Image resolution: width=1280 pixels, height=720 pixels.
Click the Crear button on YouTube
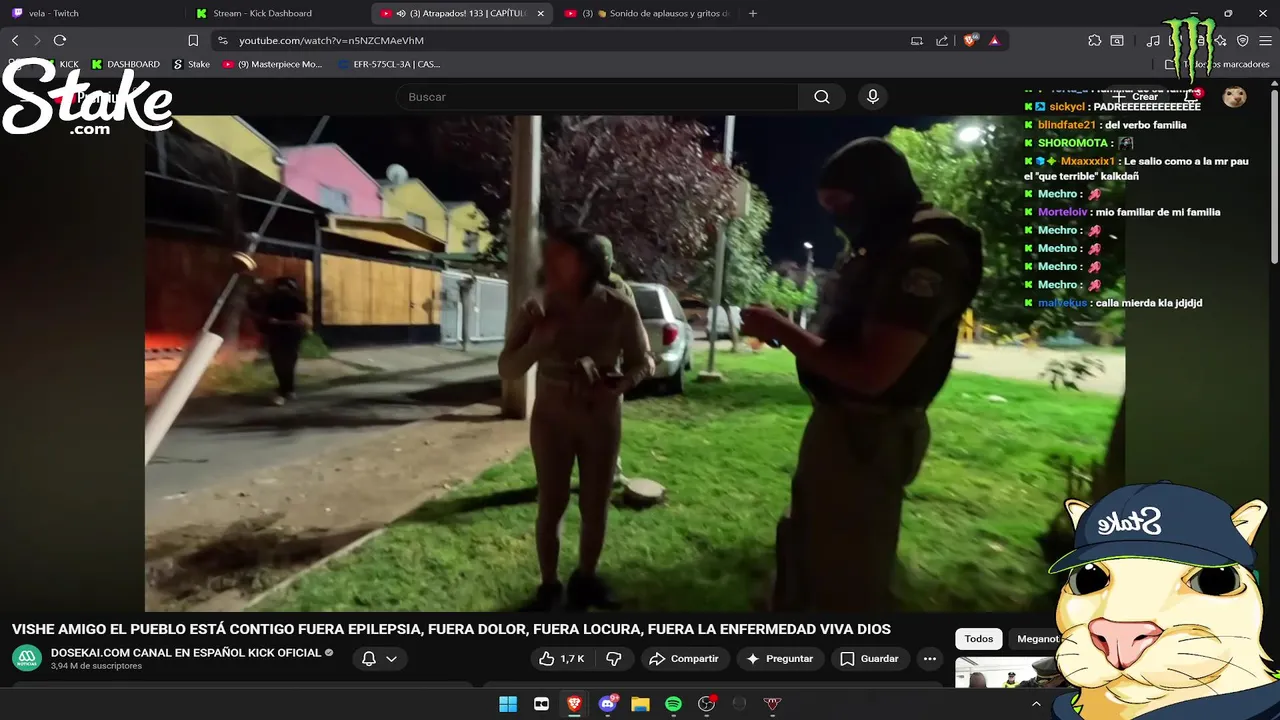(x=1137, y=97)
